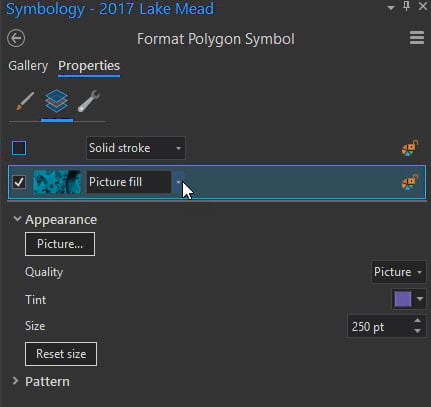The width and height of the screenshot is (431, 407).
Task: Select the Layers stack tab icon
Action: [57, 101]
